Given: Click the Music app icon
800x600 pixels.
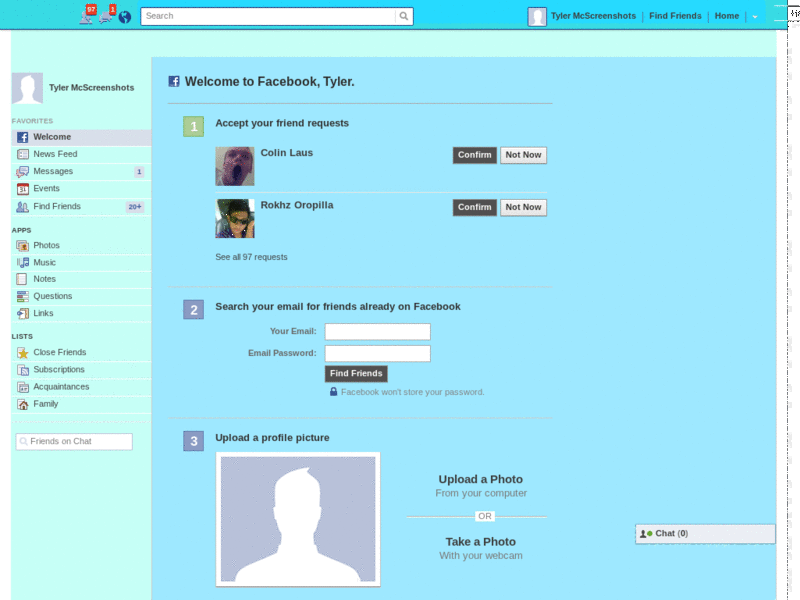Looking at the screenshot, I should tap(22, 262).
